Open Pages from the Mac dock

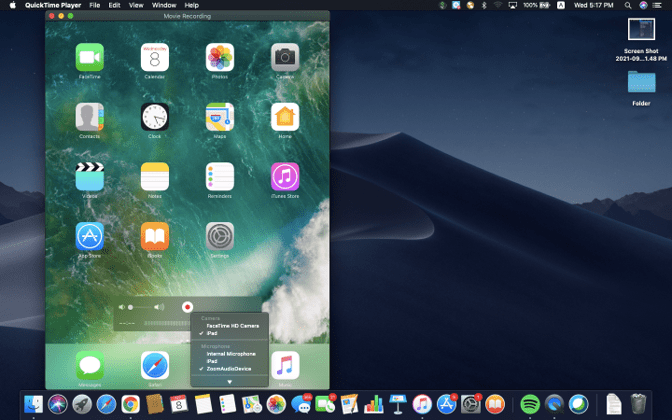[x=349, y=404]
